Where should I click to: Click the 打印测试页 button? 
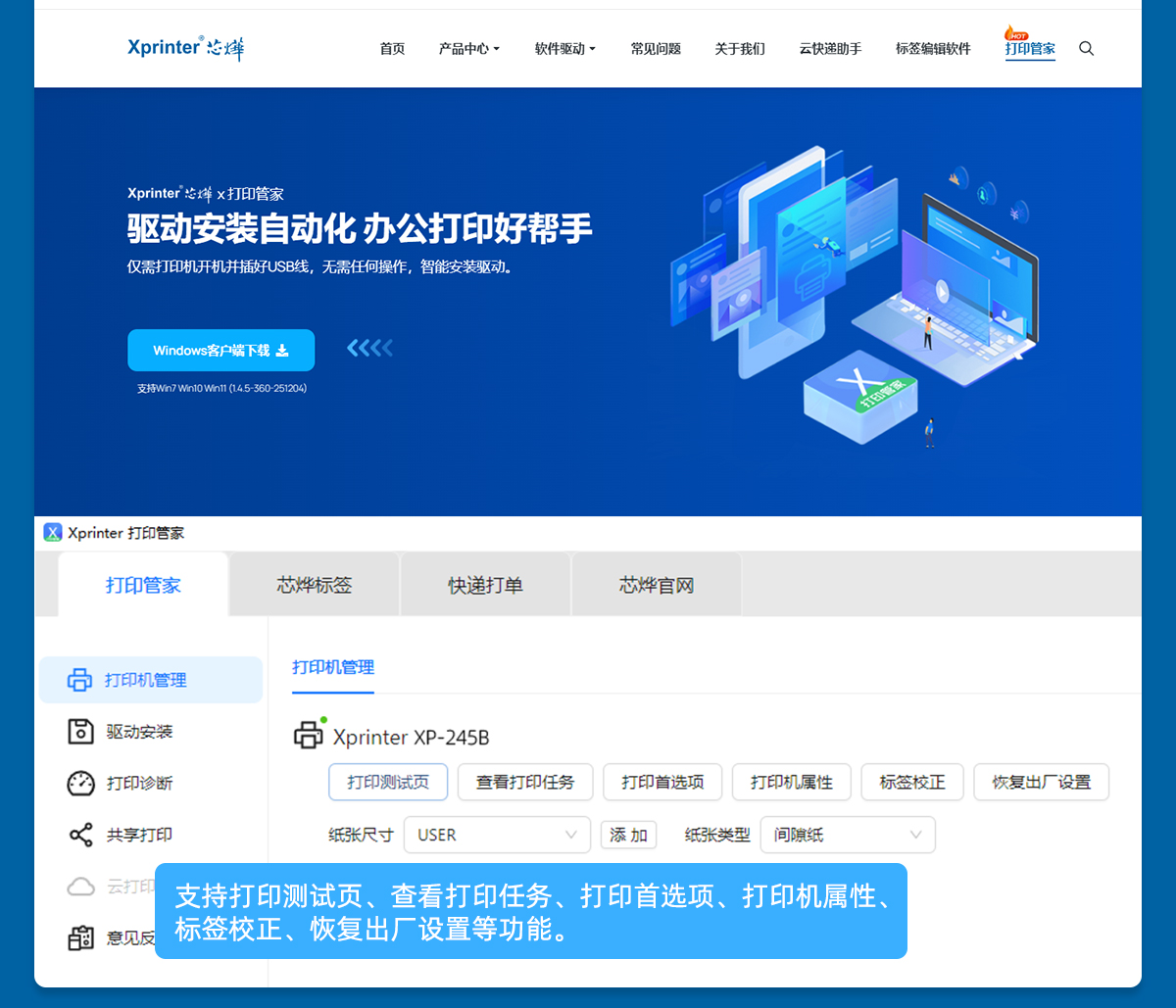(x=388, y=783)
